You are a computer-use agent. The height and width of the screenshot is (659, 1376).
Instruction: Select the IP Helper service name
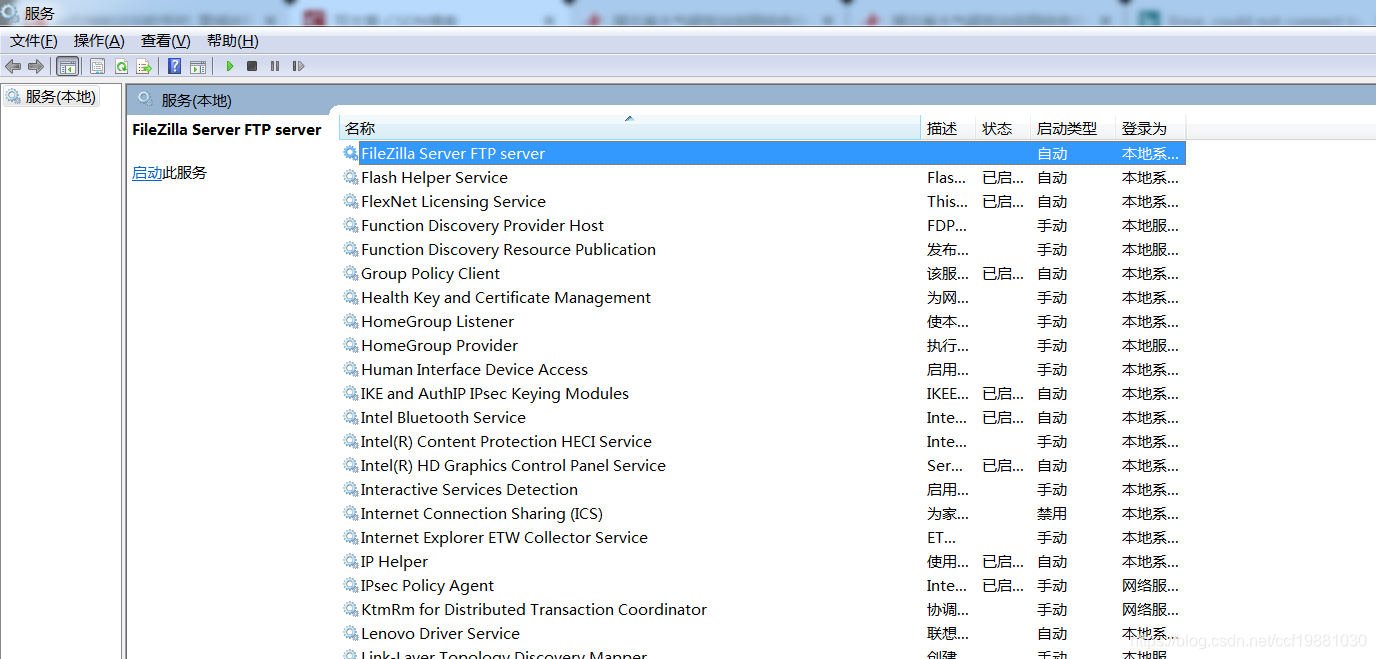(x=394, y=561)
